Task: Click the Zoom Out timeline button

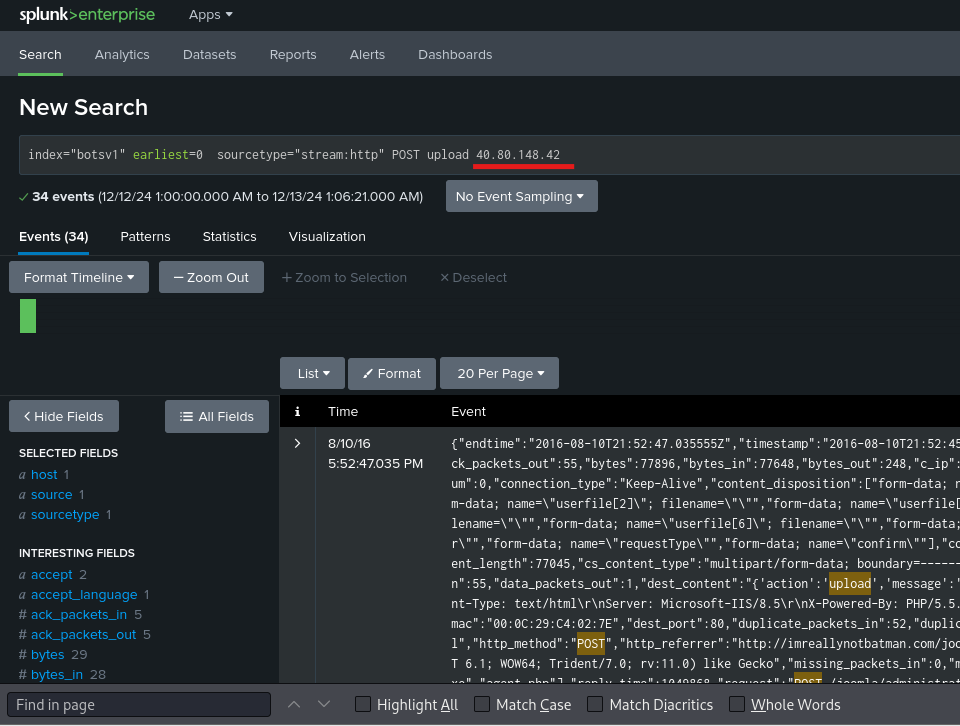Action: point(211,277)
